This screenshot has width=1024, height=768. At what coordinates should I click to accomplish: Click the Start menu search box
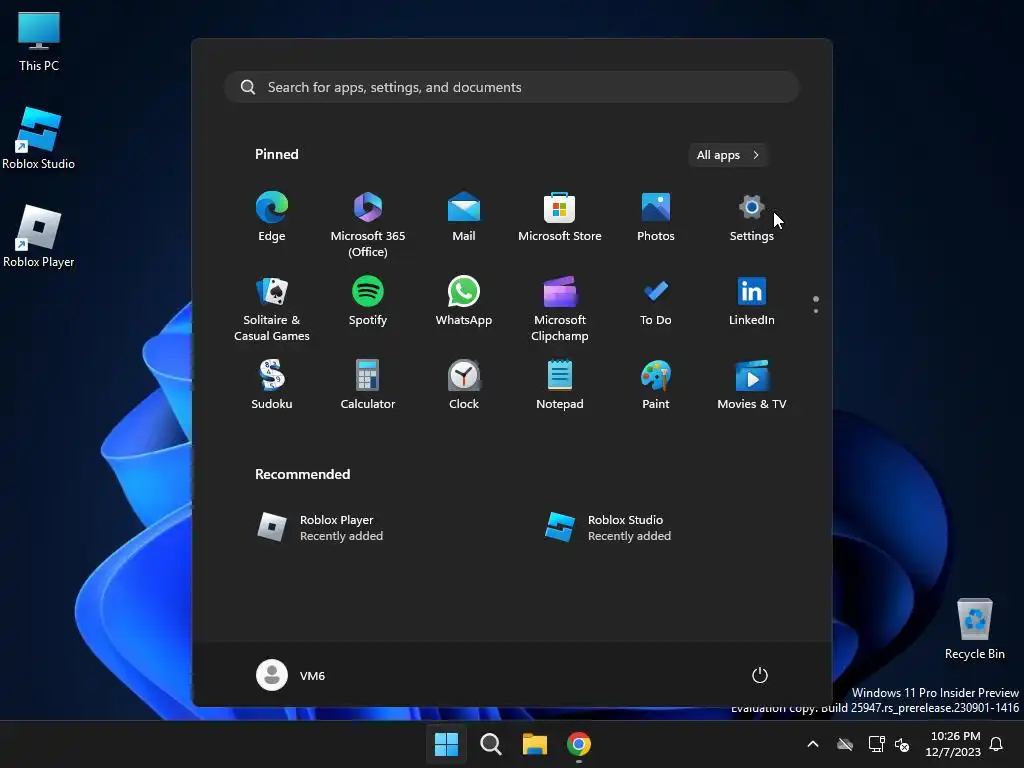click(512, 87)
